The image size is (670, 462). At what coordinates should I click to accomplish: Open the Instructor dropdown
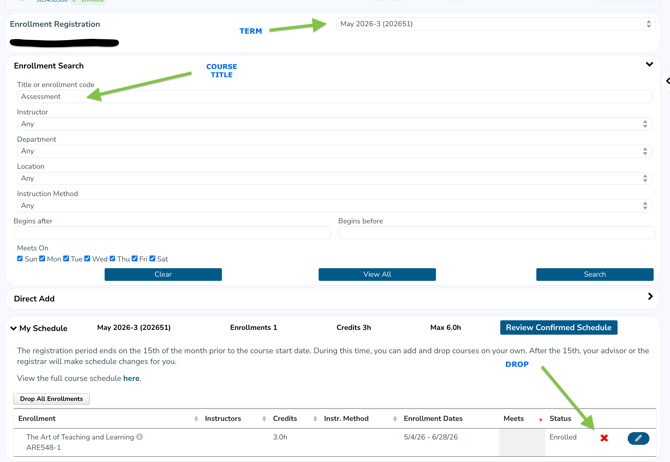tap(334, 124)
